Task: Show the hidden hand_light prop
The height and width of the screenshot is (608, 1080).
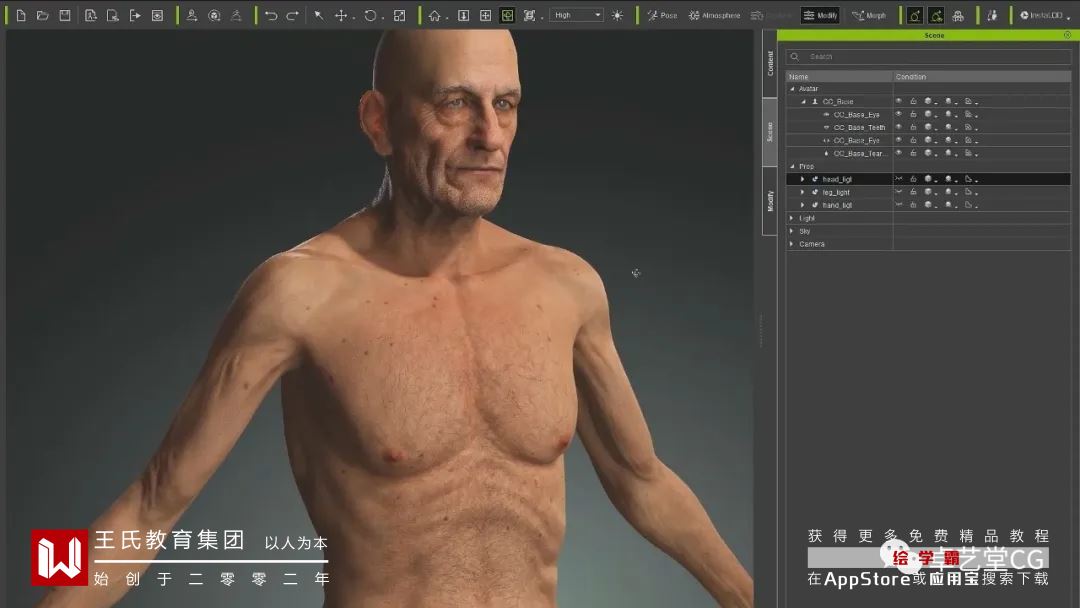Action: click(x=899, y=205)
